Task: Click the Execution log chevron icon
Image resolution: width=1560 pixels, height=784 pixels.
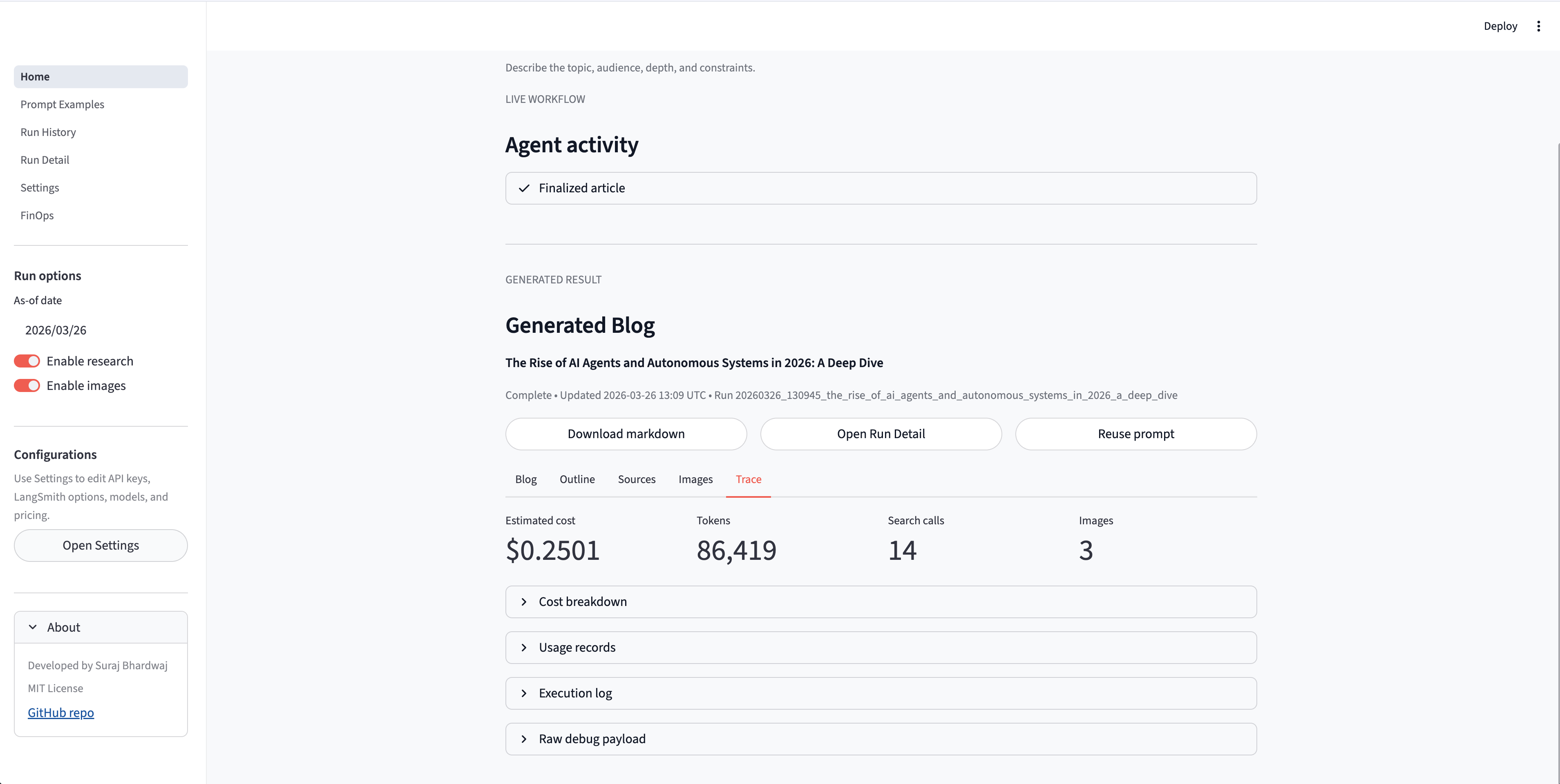Action: [524, 693]
